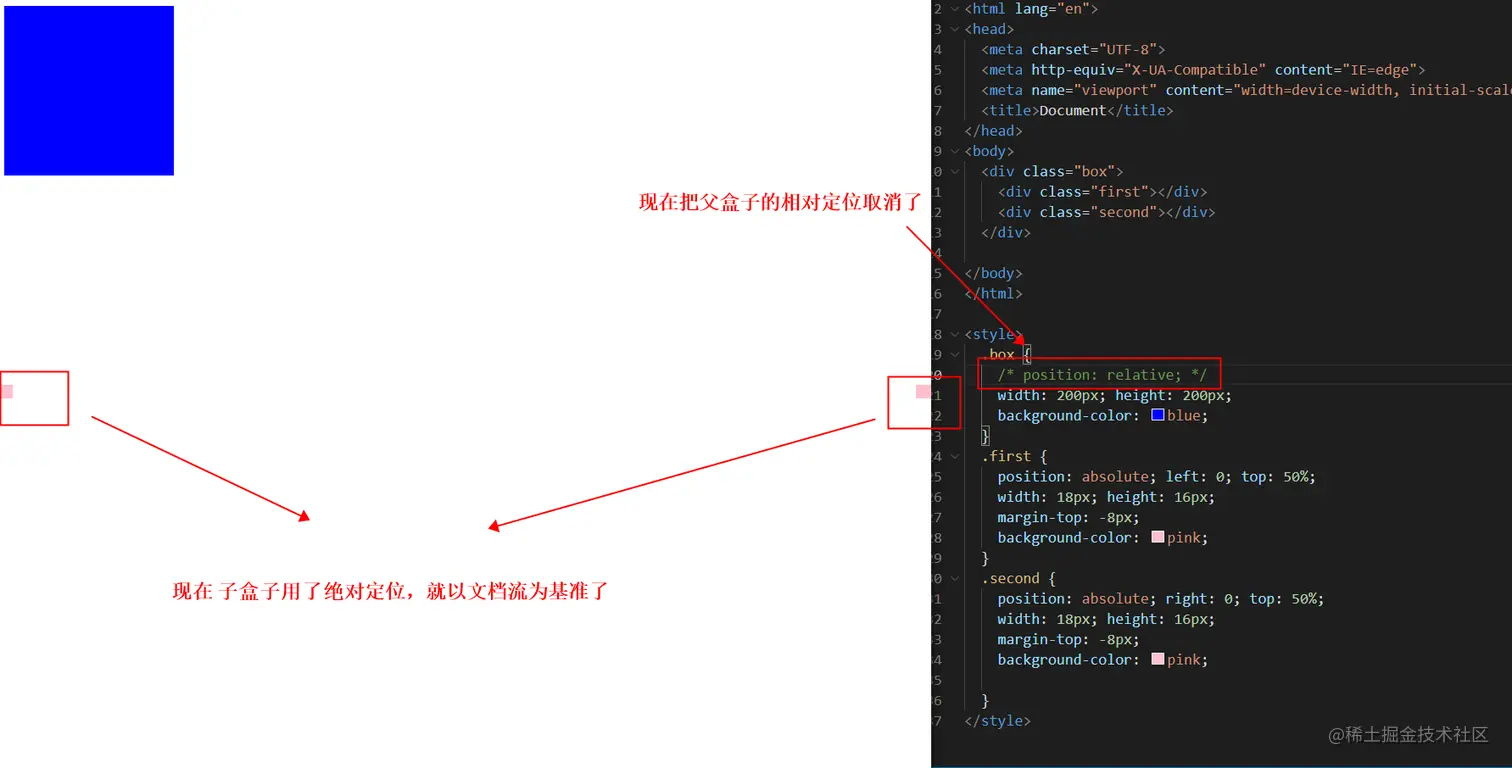Viewport: 1512px width, 768px height.
Task: Fold the .first CSS rule
Action: pyautogui.click(x=955, y=456)
